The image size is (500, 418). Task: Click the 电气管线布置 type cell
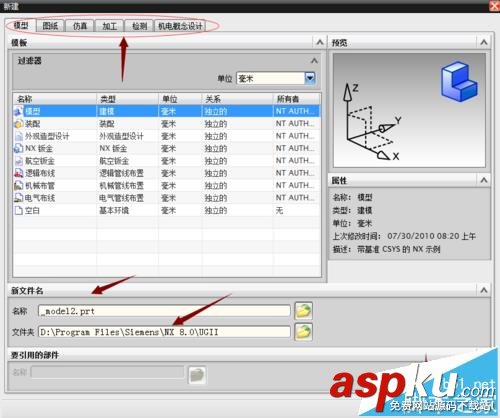pos(121,198)
